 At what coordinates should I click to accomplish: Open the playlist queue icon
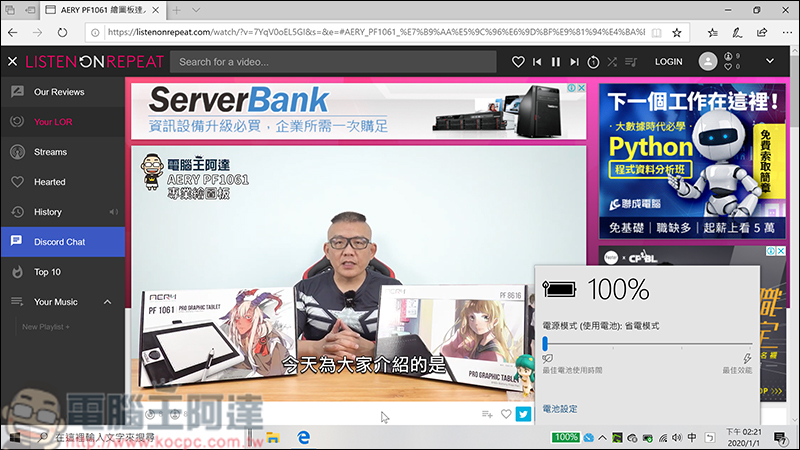coord(631,62)
